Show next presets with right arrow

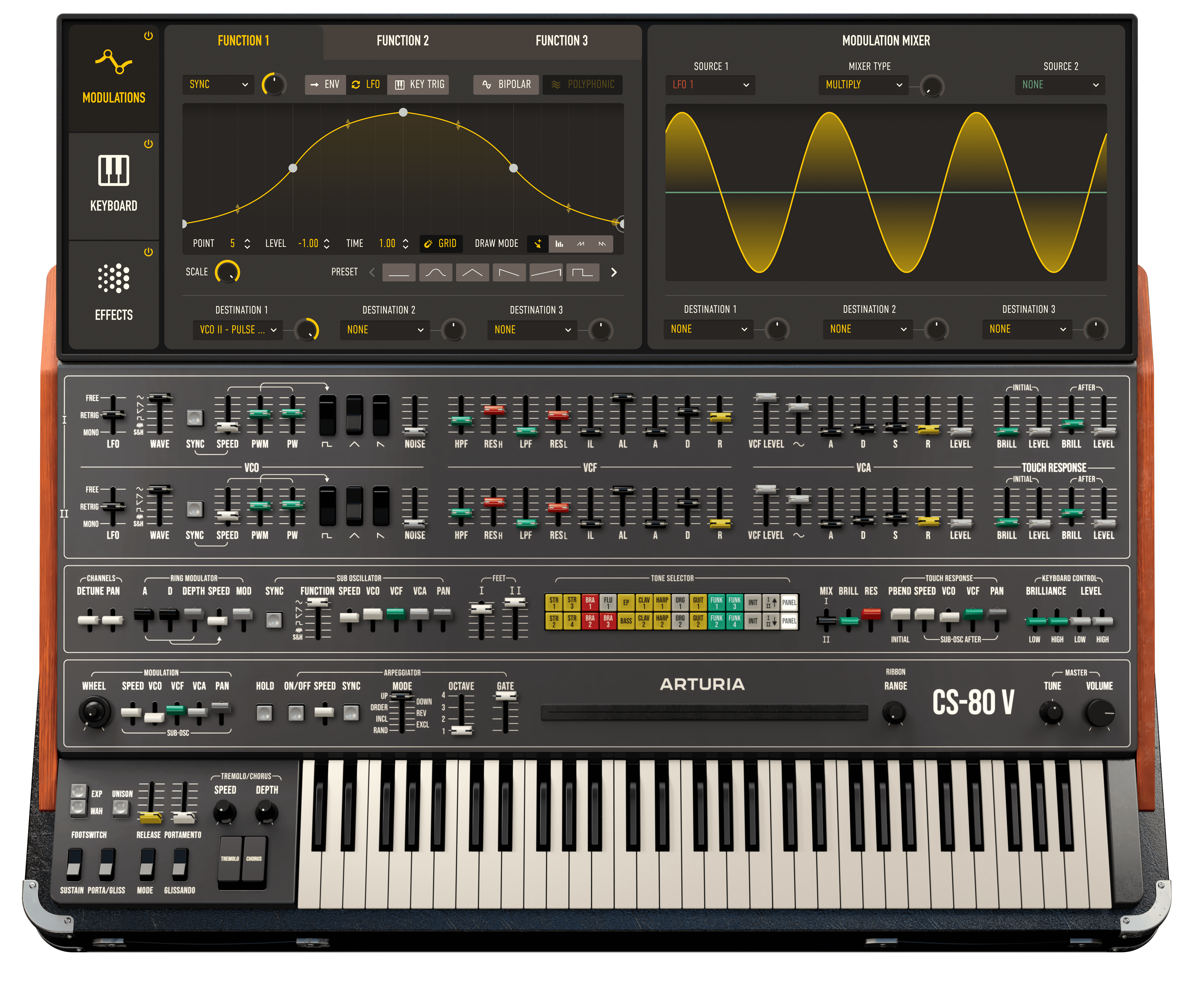(614, 273)
